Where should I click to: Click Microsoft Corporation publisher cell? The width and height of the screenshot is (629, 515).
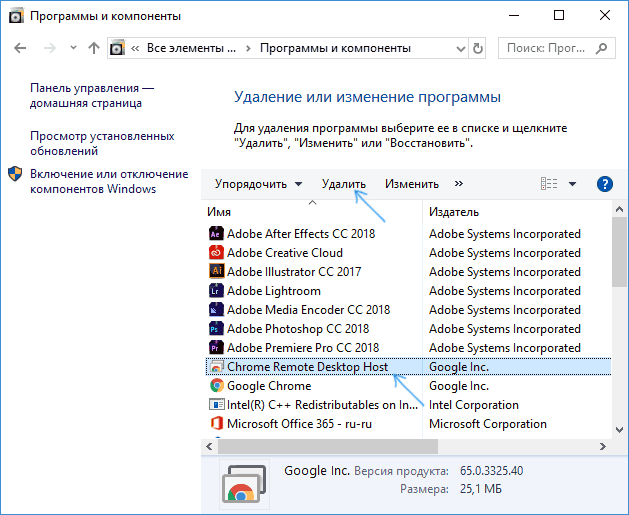488,424
